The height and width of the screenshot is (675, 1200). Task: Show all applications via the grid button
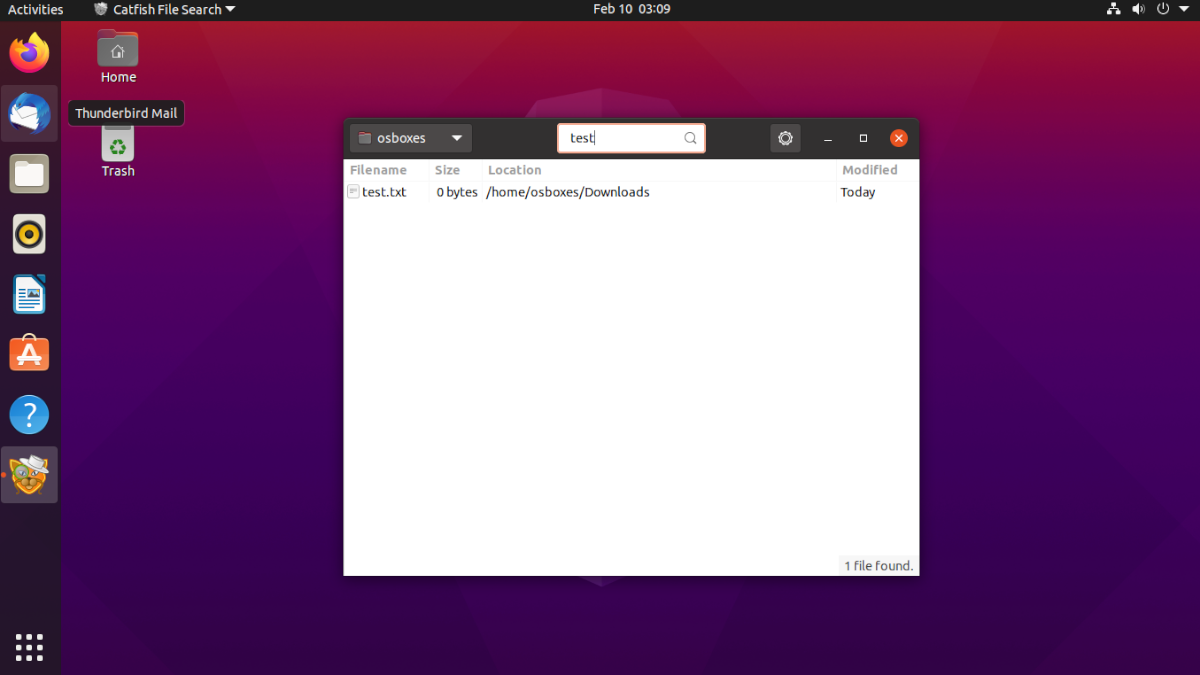(29, 647)
